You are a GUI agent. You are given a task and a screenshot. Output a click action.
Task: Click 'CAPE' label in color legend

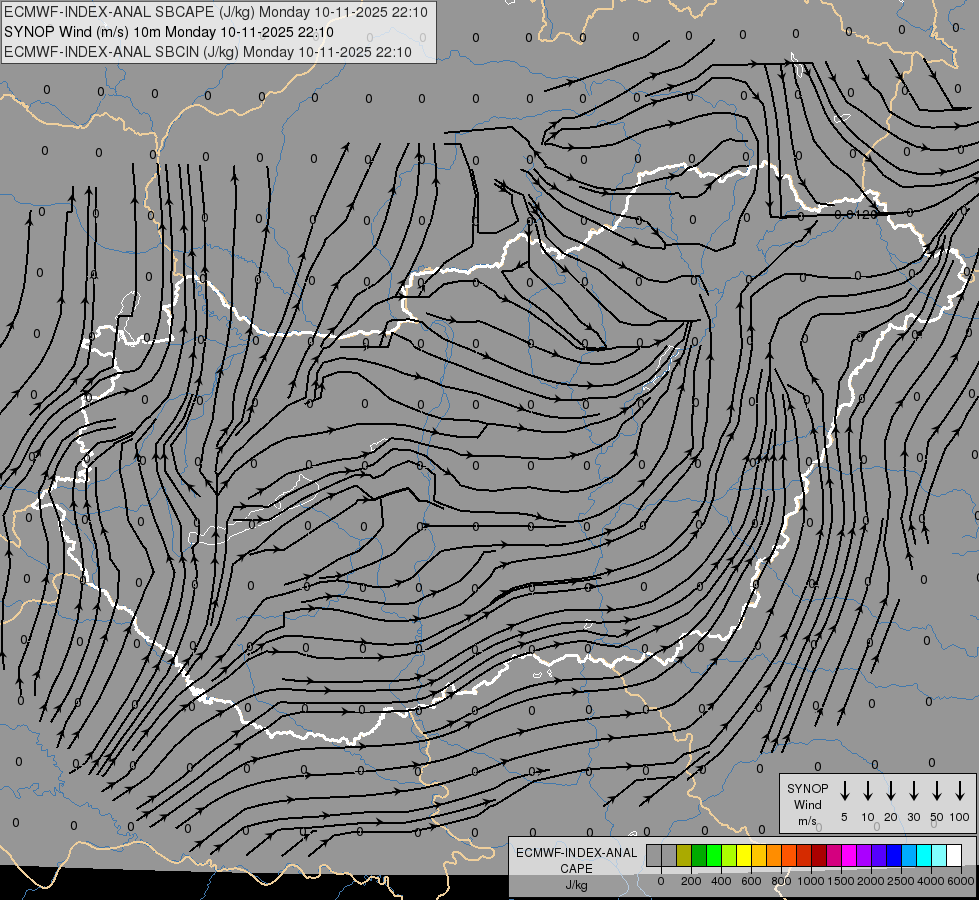coord(576,868)
